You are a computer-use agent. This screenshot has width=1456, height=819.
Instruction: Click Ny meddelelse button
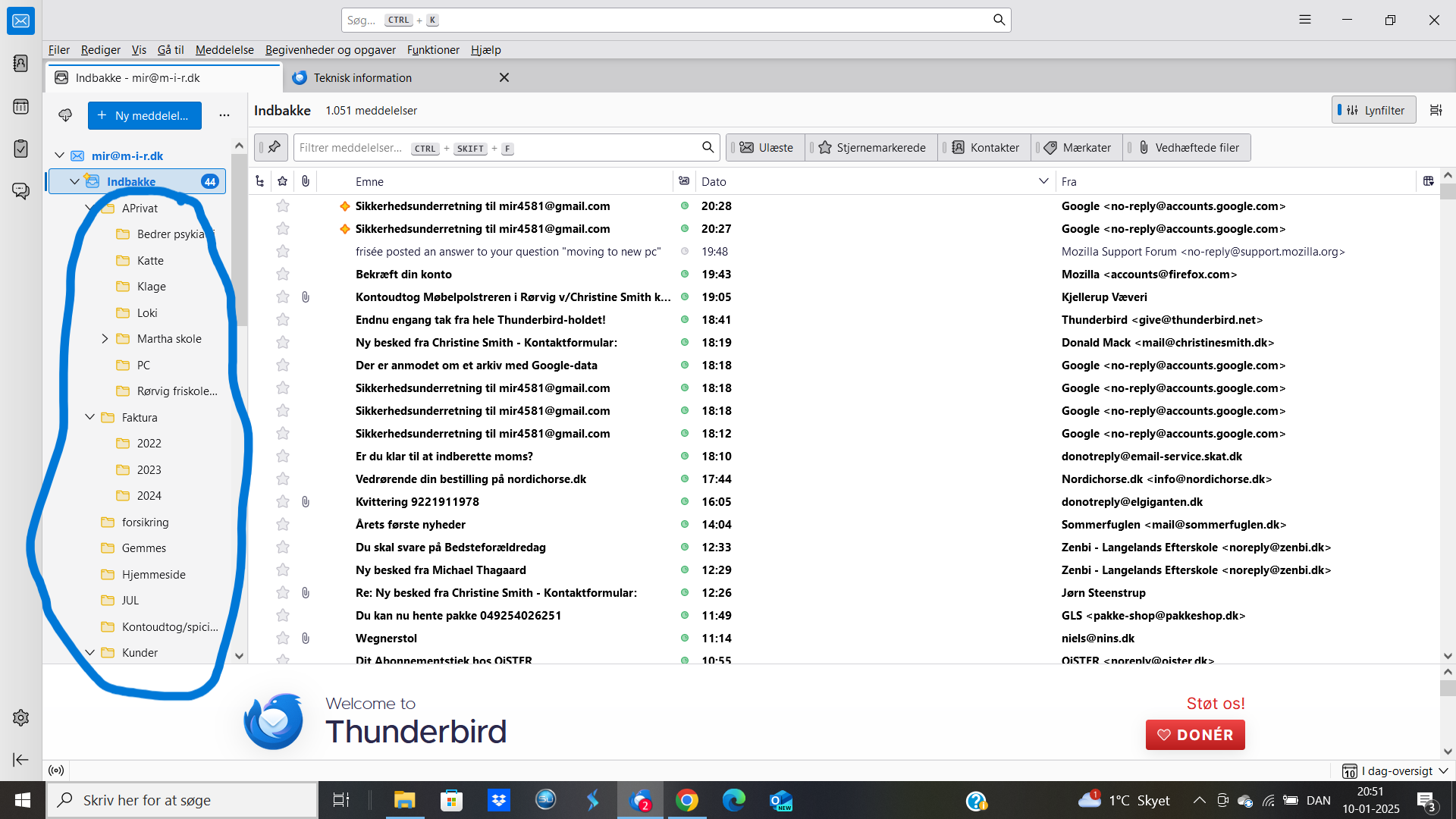[x=144, y=115]
